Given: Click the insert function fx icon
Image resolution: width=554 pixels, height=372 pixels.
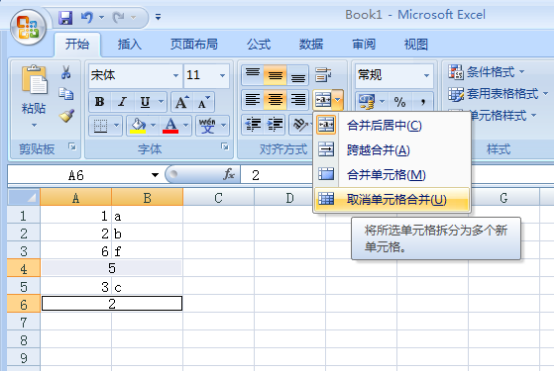Looking at the screenshot, I should [229, 175].
